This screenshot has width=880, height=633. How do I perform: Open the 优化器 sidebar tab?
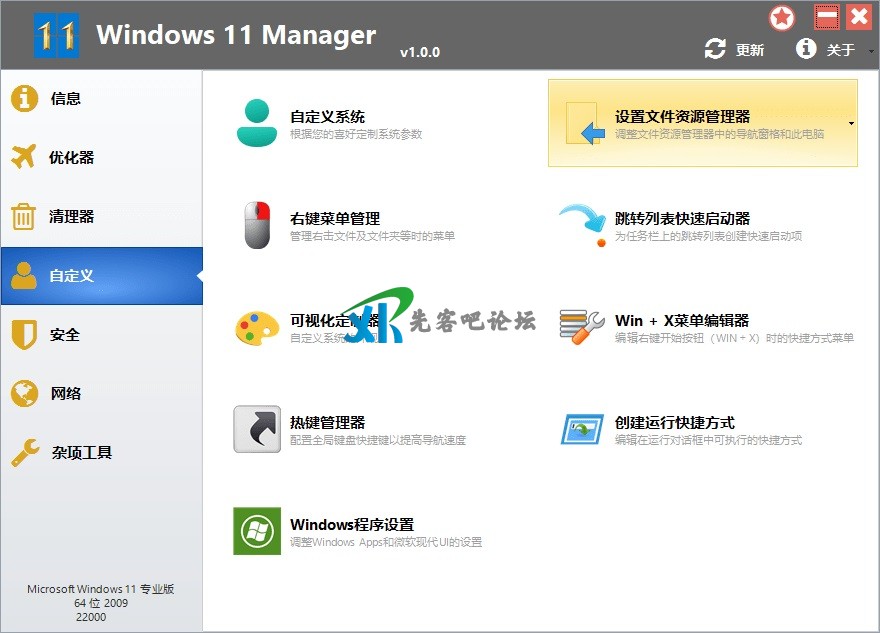70,158
